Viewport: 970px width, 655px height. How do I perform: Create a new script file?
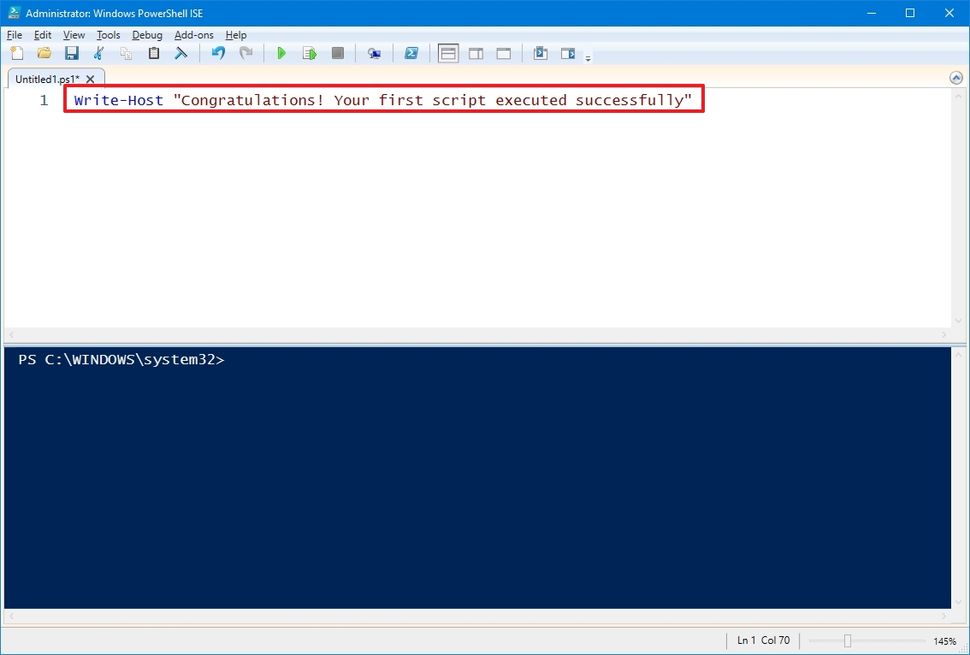click(17, 53)
